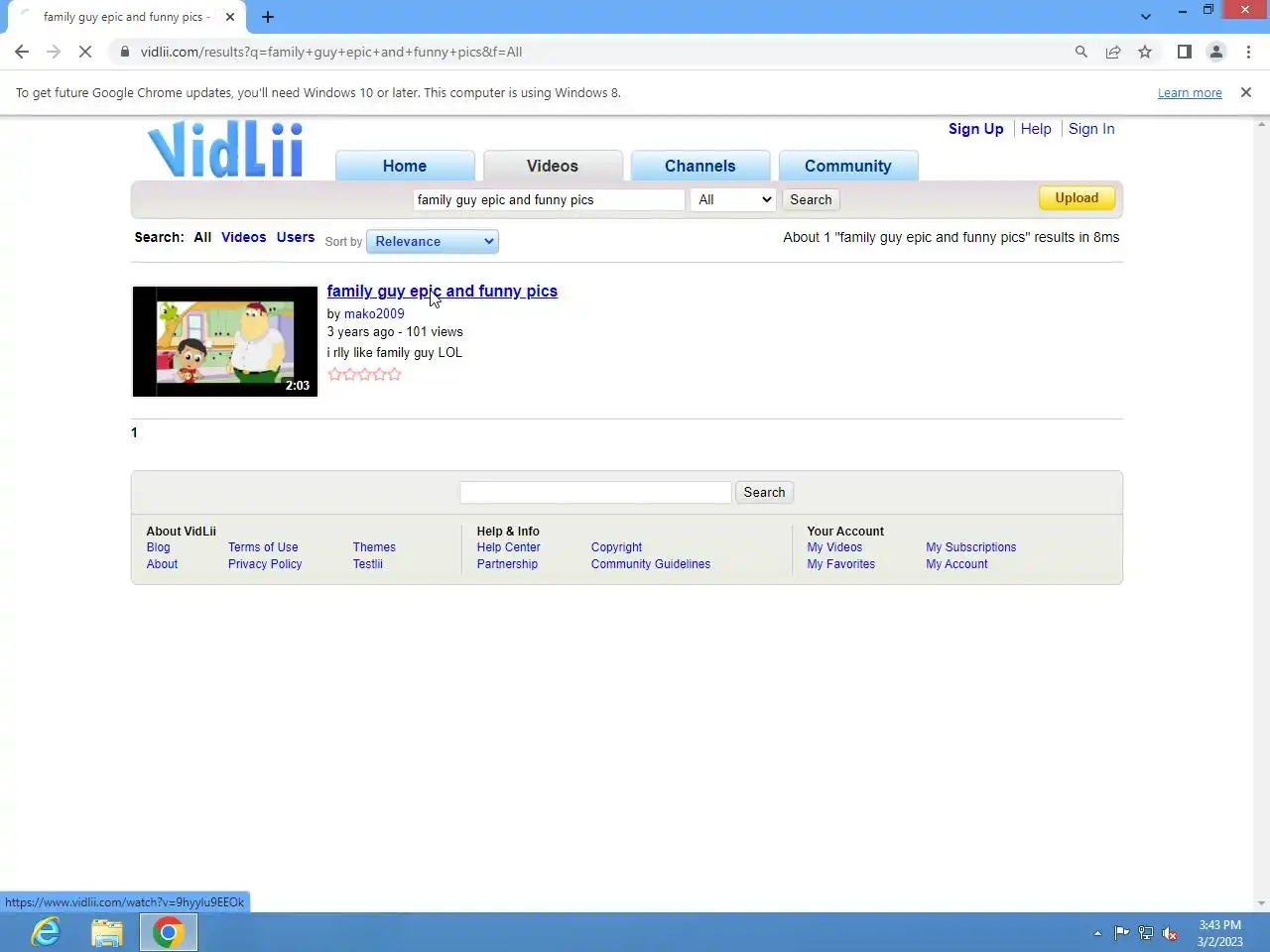Select the All search filter
The height and width of the screenshot is (952, 1270).
pos(202,237)
